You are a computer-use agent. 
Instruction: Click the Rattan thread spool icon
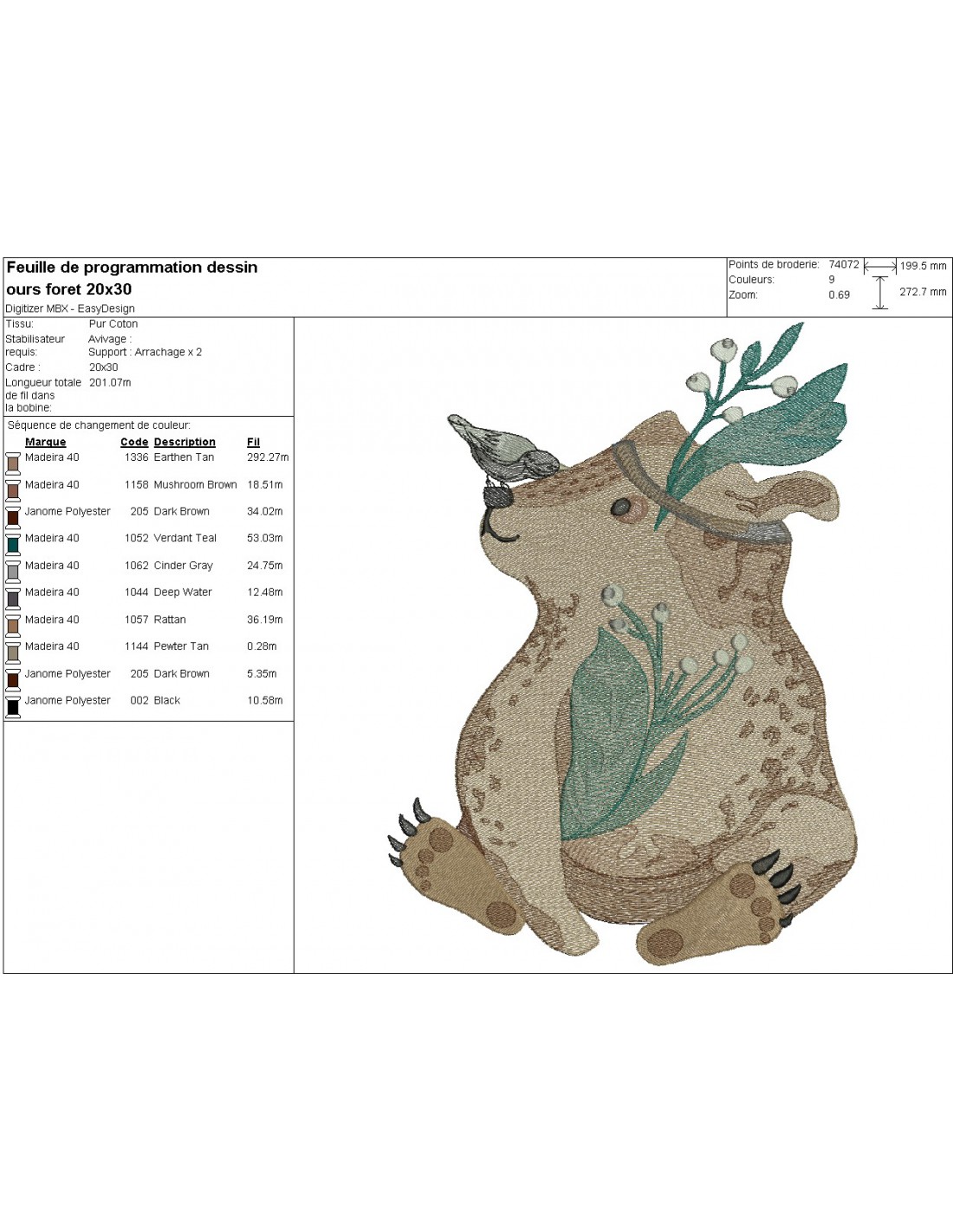click(13, 625)
